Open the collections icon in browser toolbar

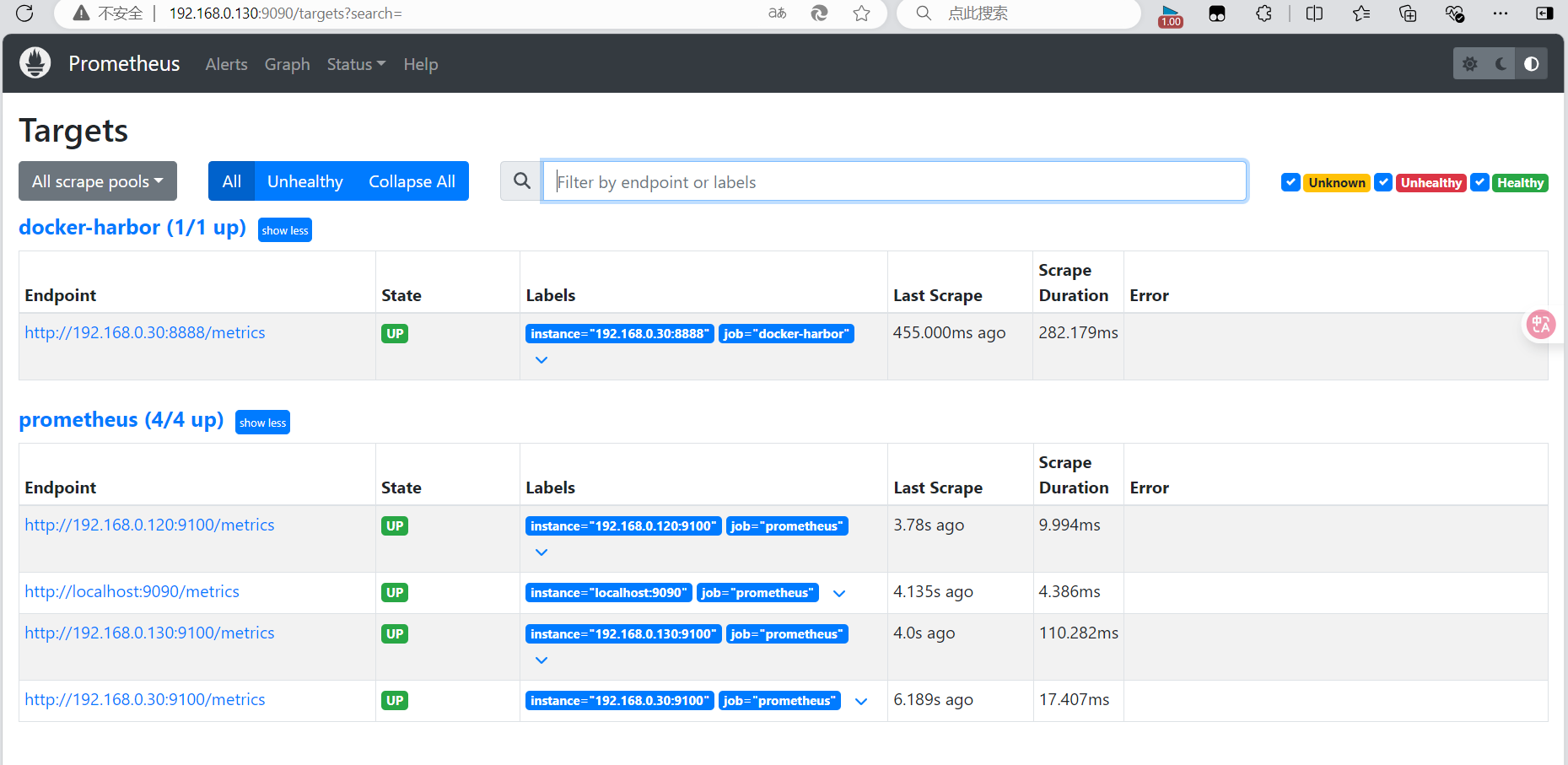[1408, 13]
